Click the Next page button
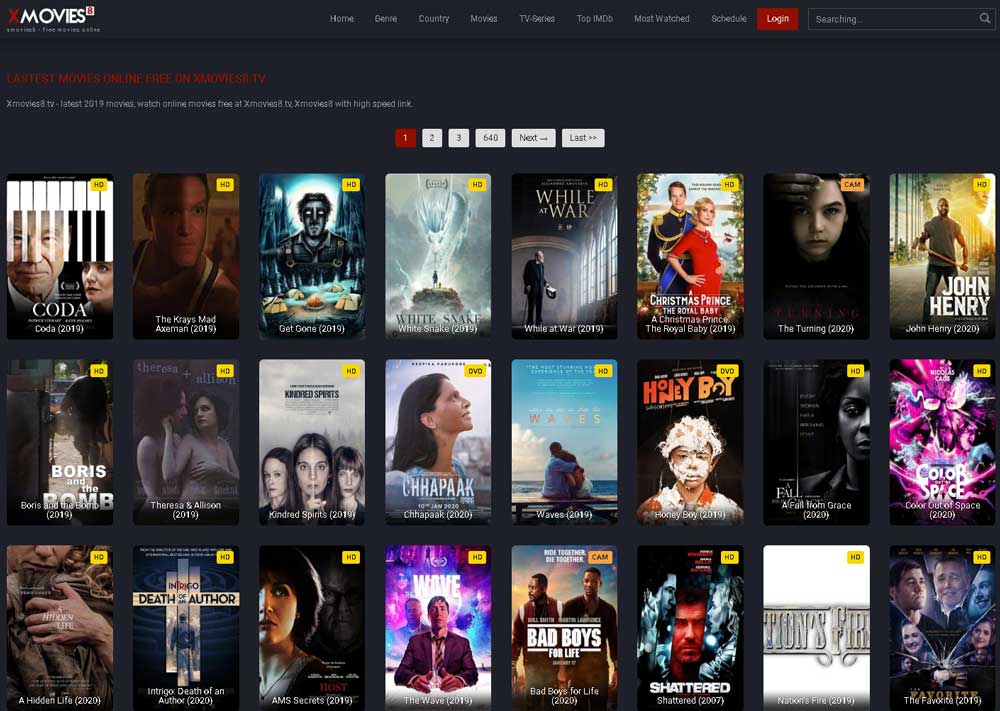Screen dimensions: 1000x711 [x=533, y=138]
